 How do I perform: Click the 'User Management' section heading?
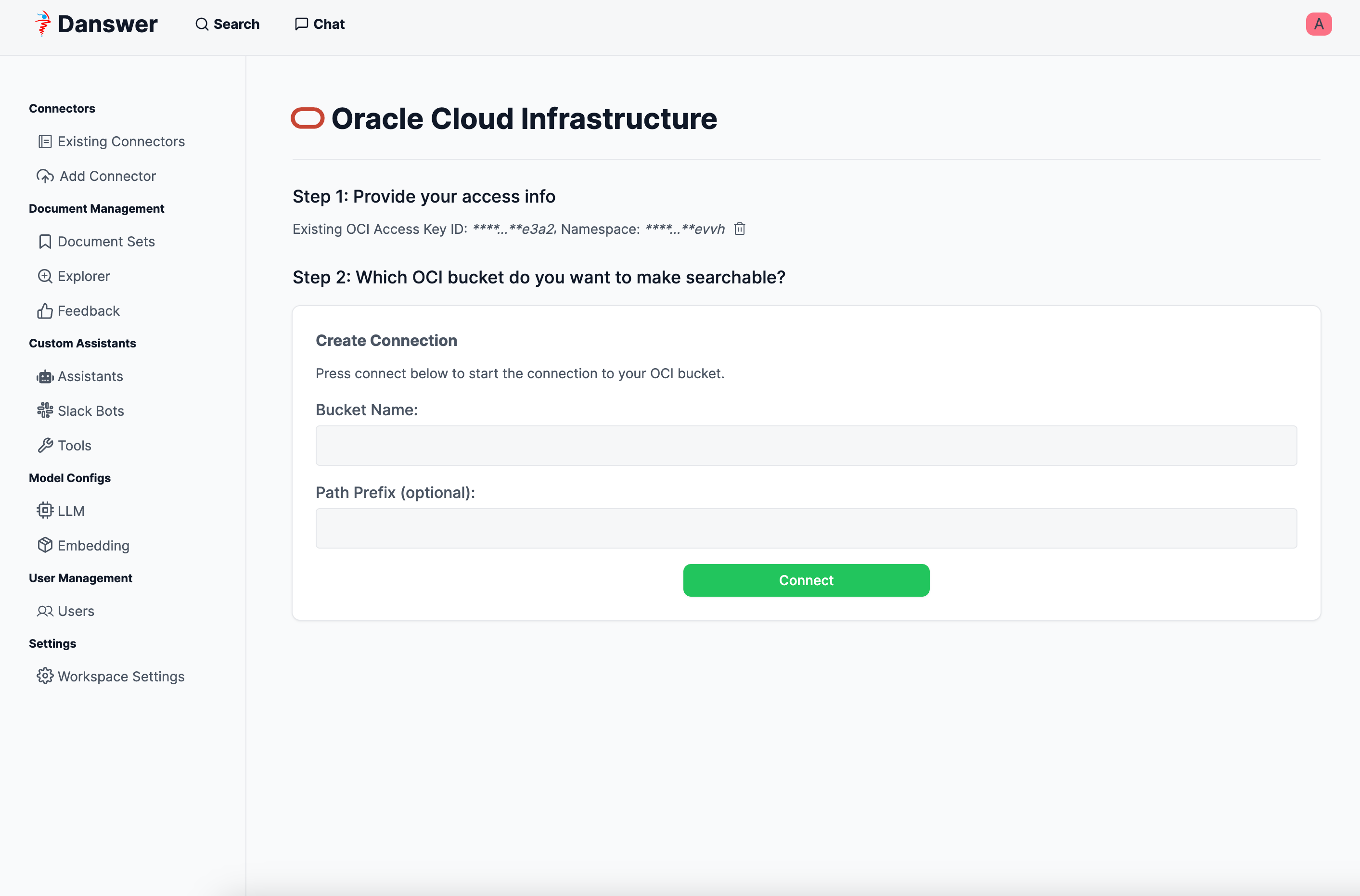tap(80, 578)
